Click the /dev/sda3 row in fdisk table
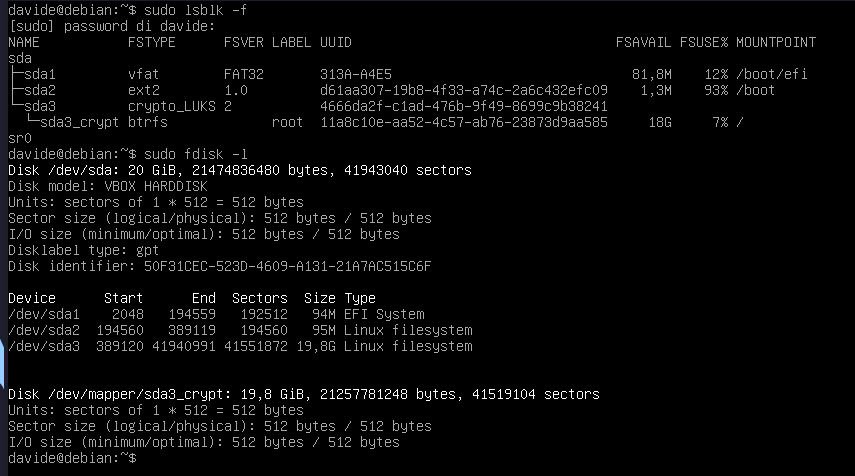The height and width of the screenshot is (476, 855). tap(240, 347)
